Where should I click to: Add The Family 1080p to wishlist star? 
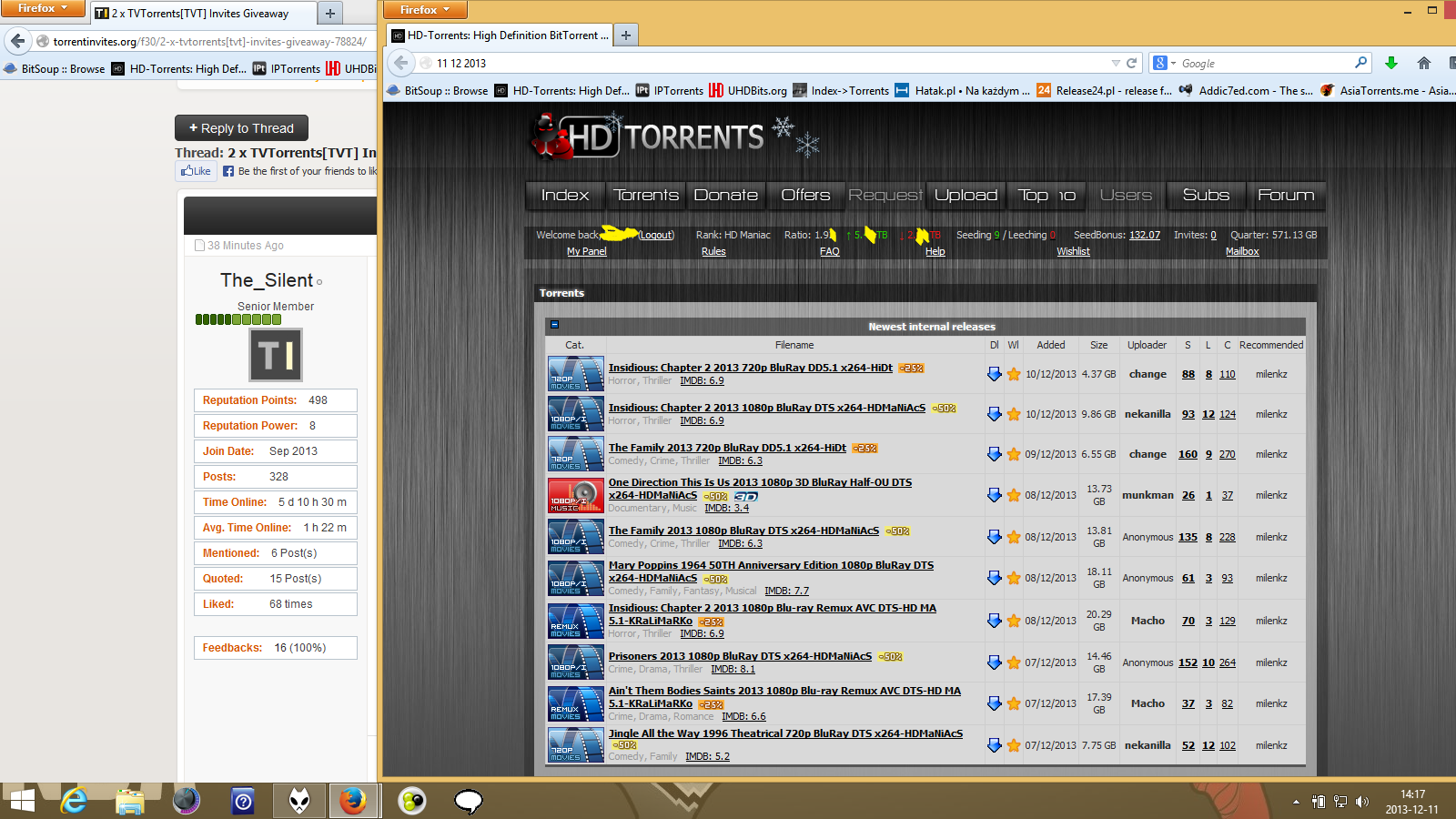(x=1014, y=537)
